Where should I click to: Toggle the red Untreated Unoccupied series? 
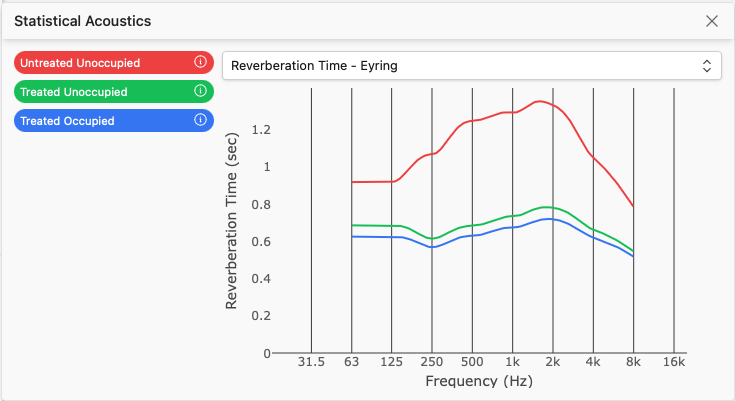point(100,62)
